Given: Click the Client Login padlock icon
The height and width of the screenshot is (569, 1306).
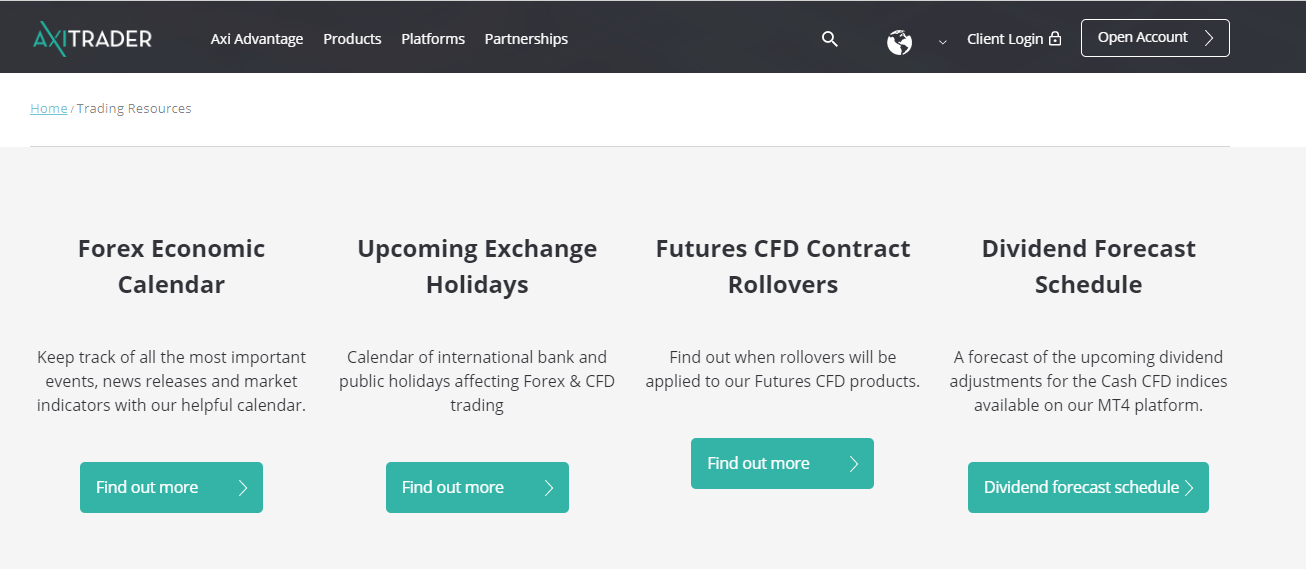Looking at the screenshot, I should point(1054,39).
